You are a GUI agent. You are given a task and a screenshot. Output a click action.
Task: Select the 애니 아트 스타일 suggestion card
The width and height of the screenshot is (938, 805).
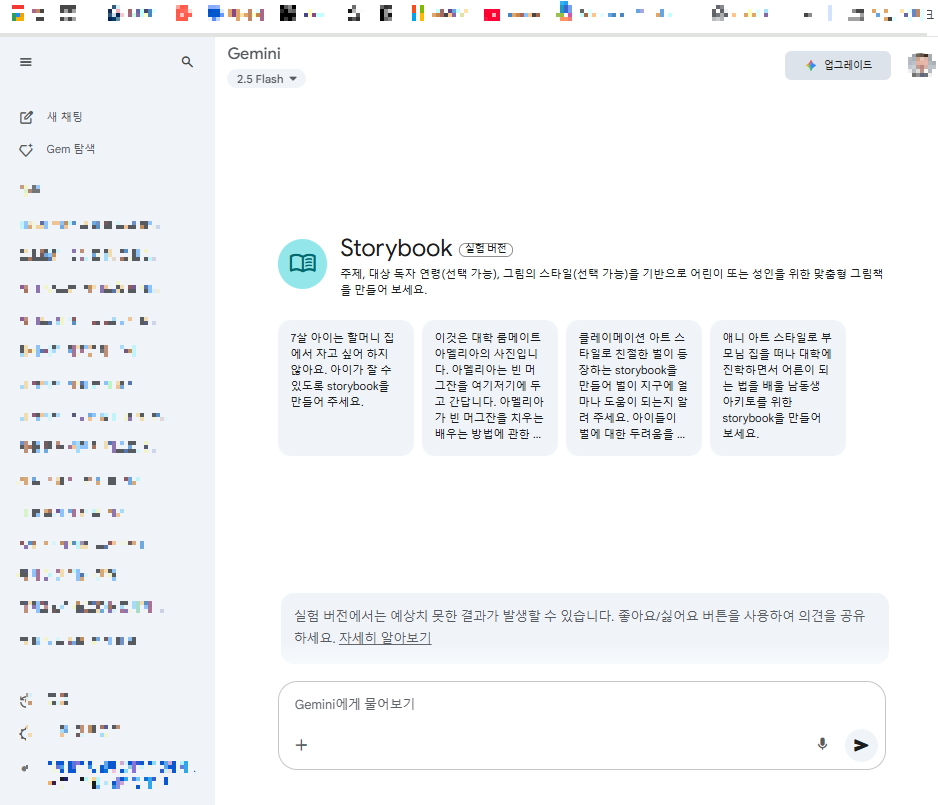click(x=778, y=388)
